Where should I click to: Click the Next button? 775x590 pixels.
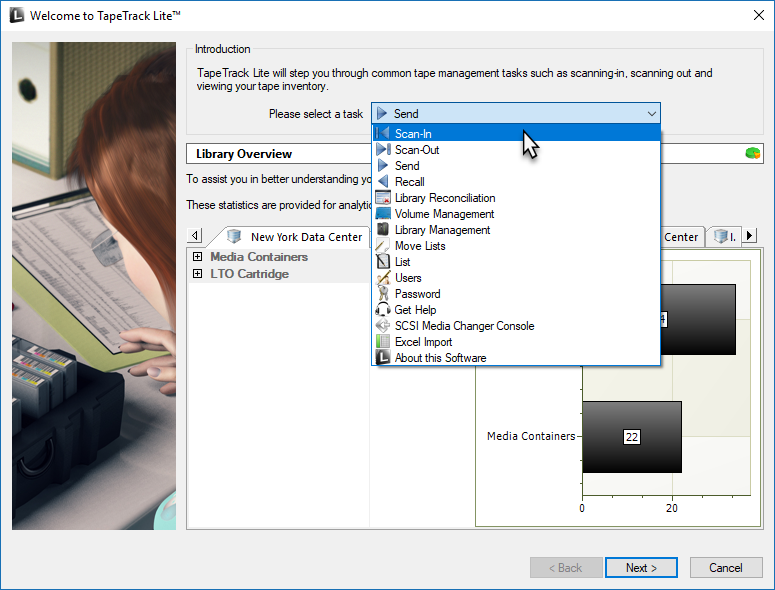641,568
